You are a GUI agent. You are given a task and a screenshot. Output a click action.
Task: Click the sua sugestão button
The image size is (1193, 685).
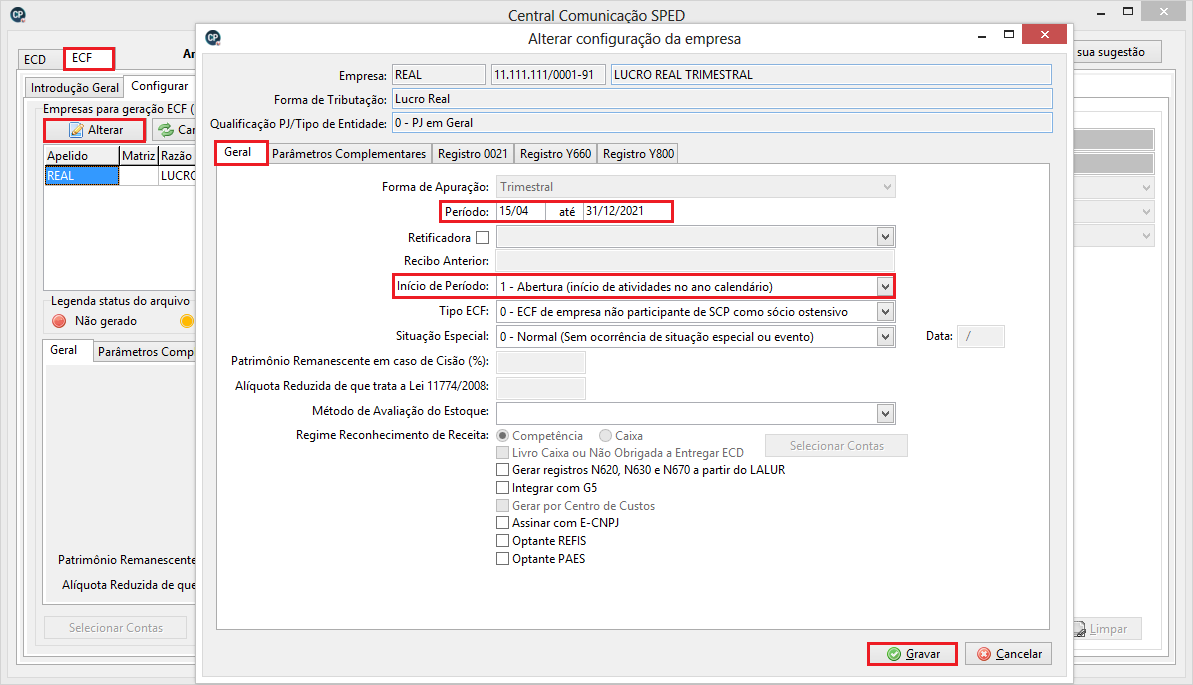(1115, 52)
